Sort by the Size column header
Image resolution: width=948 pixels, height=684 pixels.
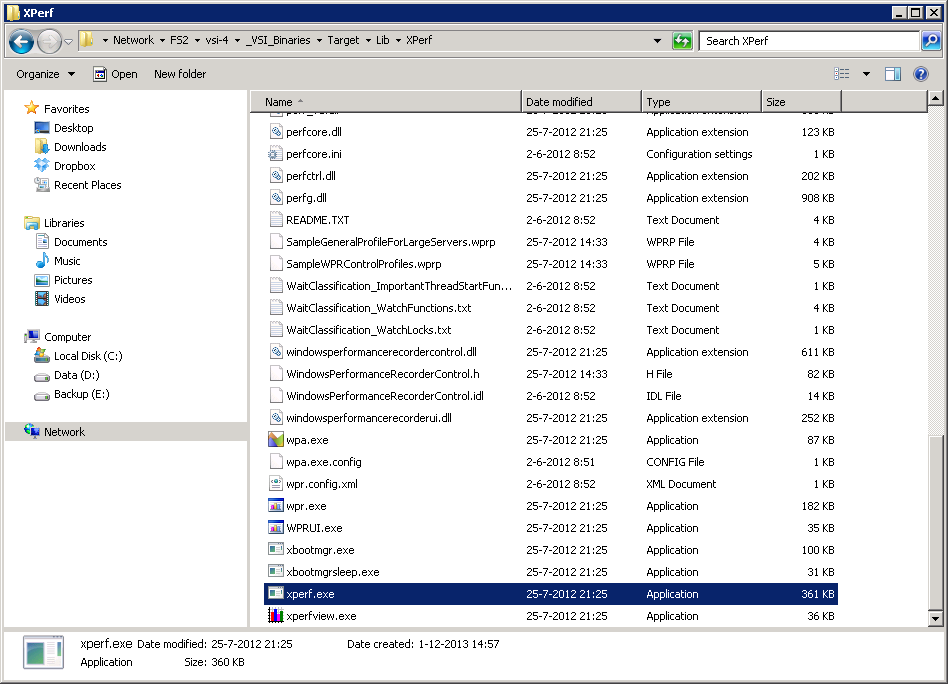[801, 102]
